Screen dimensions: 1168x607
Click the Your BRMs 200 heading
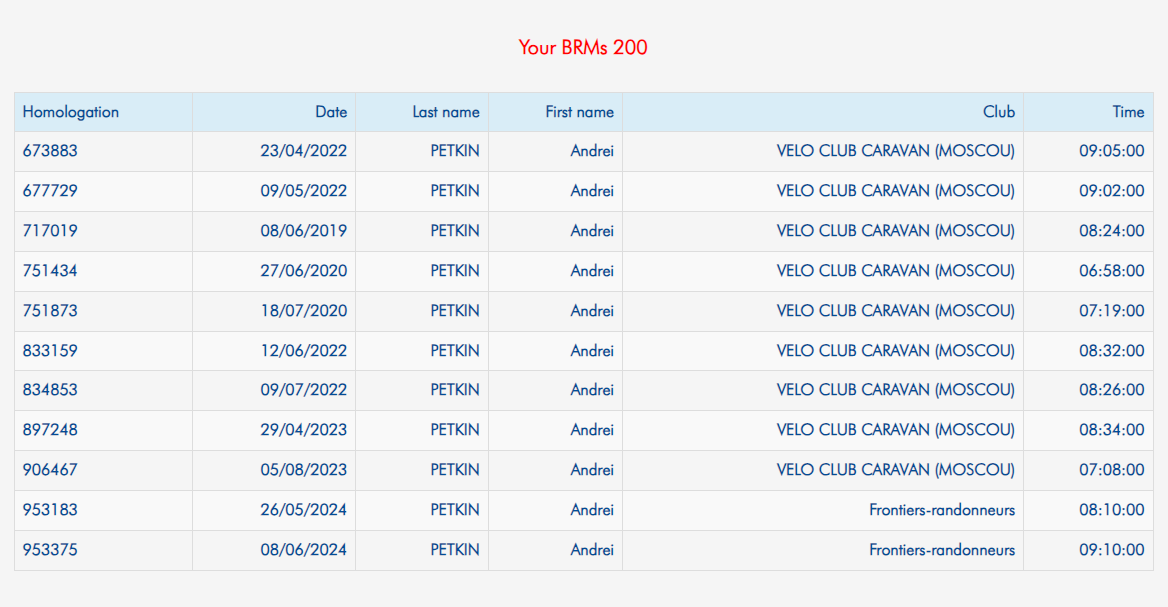[583, 47]
